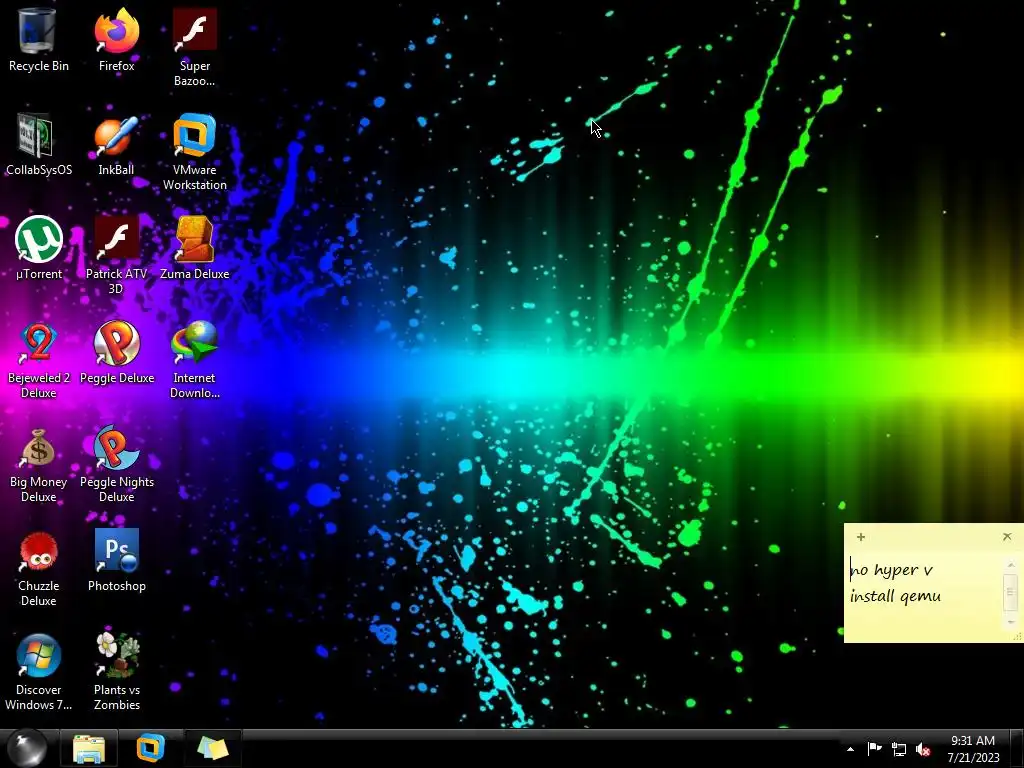The width and height of the screenshot is (1024, 768).
Task: Select the Photoshop desktop shortcut
Action: click(116, 560)
